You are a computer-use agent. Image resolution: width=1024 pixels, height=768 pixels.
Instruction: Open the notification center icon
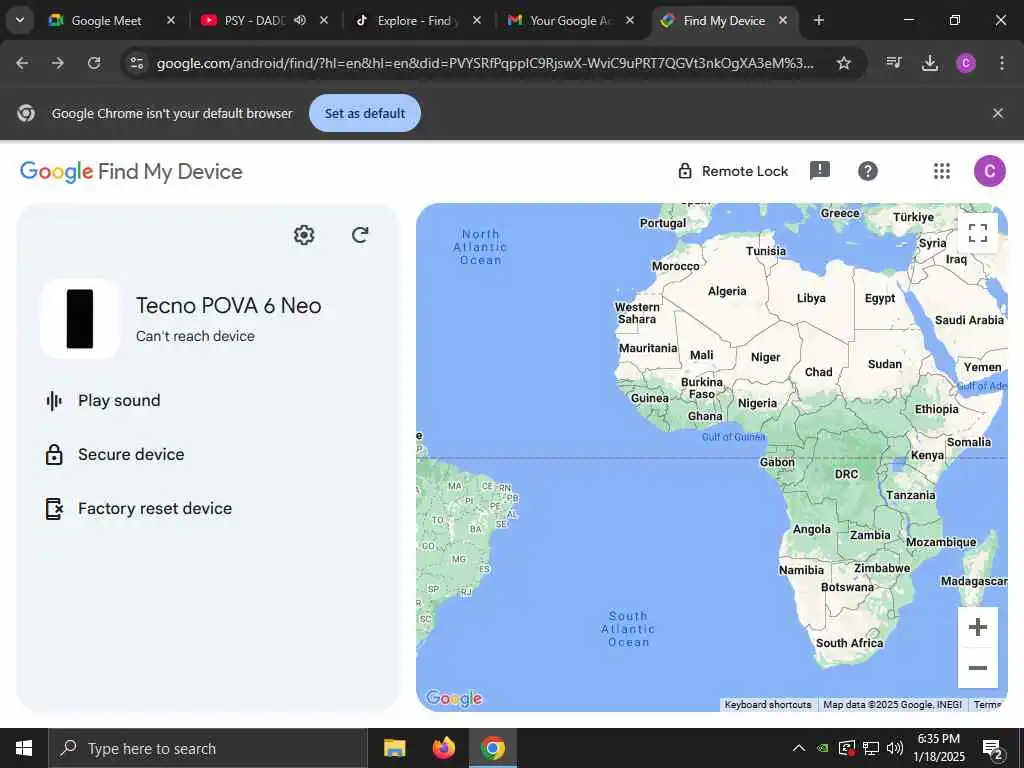point(992,749)
